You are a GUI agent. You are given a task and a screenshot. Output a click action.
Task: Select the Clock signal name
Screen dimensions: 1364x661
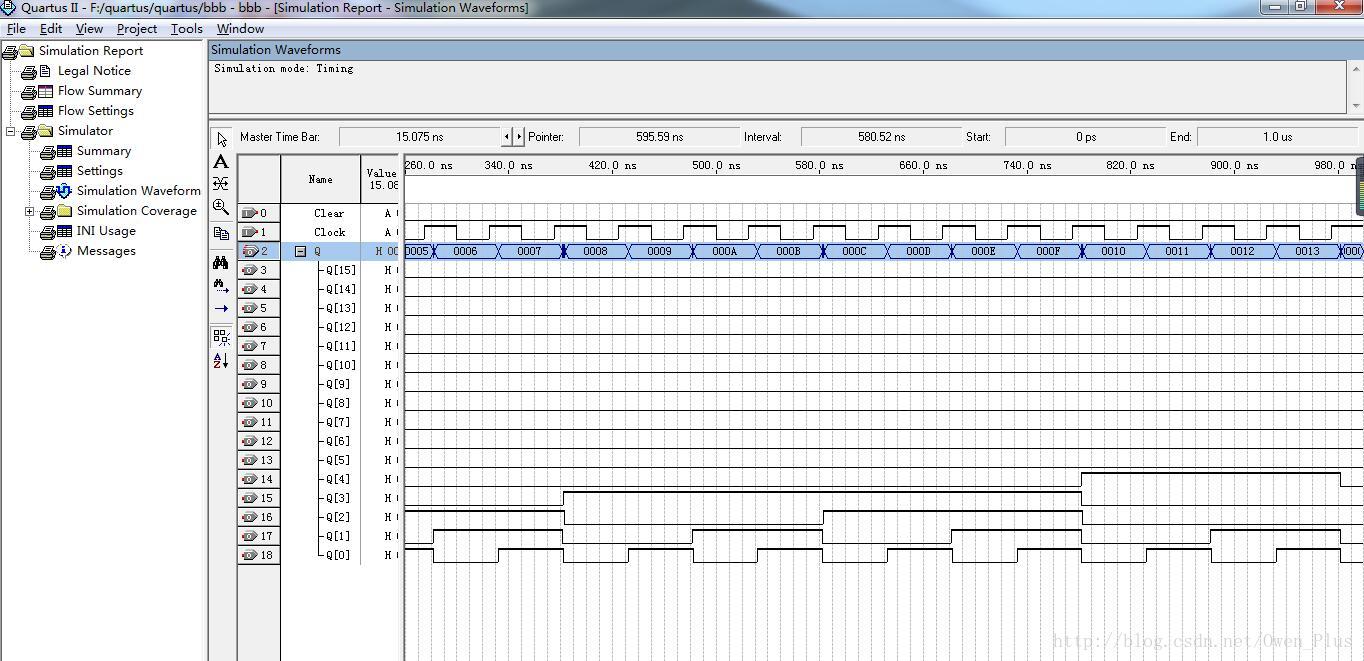tap(329, 232)
